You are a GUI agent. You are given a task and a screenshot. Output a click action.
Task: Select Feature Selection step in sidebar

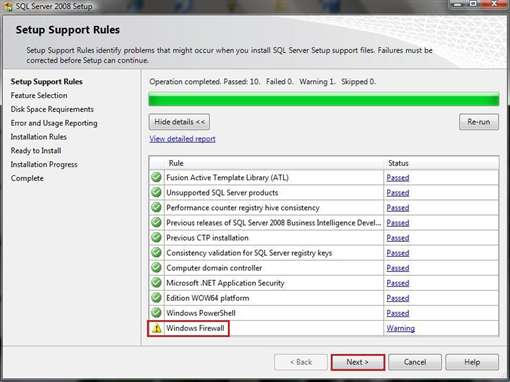39,95
